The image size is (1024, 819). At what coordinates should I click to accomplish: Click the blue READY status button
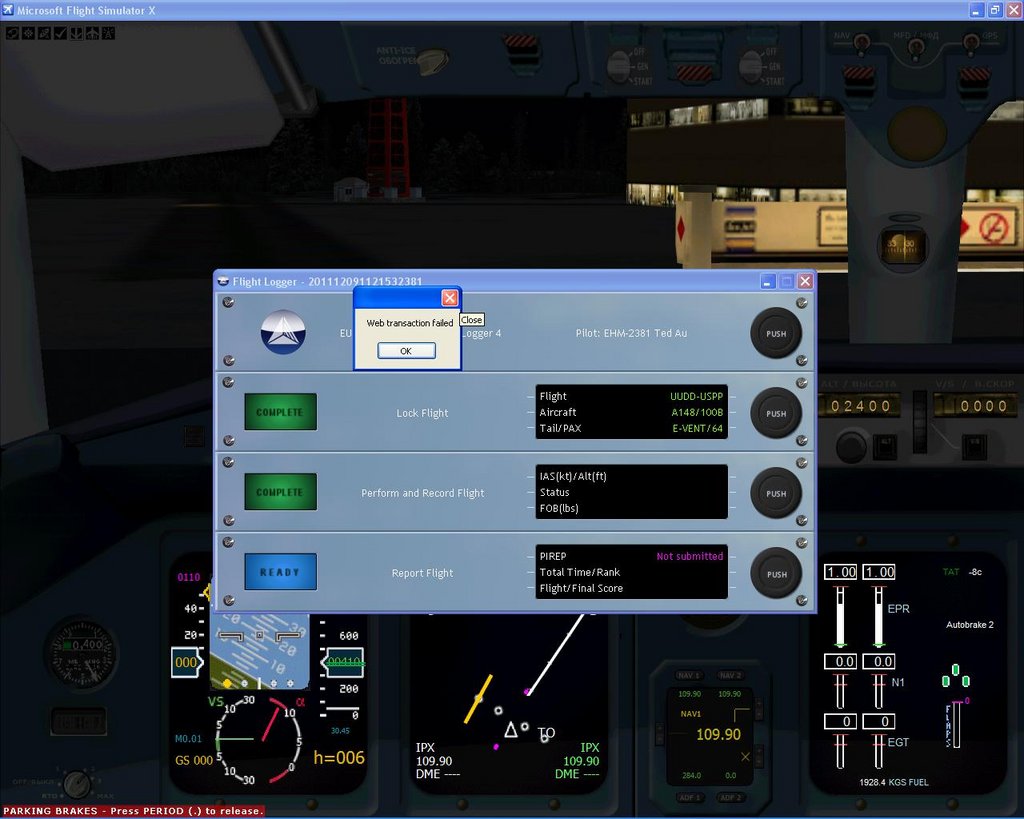pos(280,572)
